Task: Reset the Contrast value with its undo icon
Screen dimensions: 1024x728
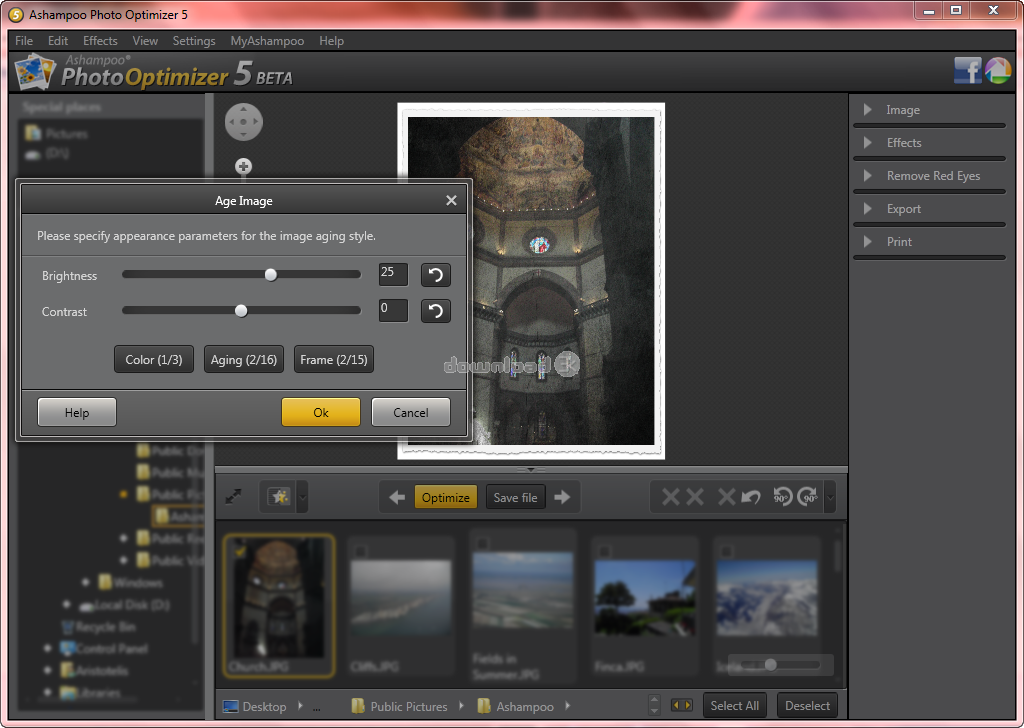Action: click(436, 311)
